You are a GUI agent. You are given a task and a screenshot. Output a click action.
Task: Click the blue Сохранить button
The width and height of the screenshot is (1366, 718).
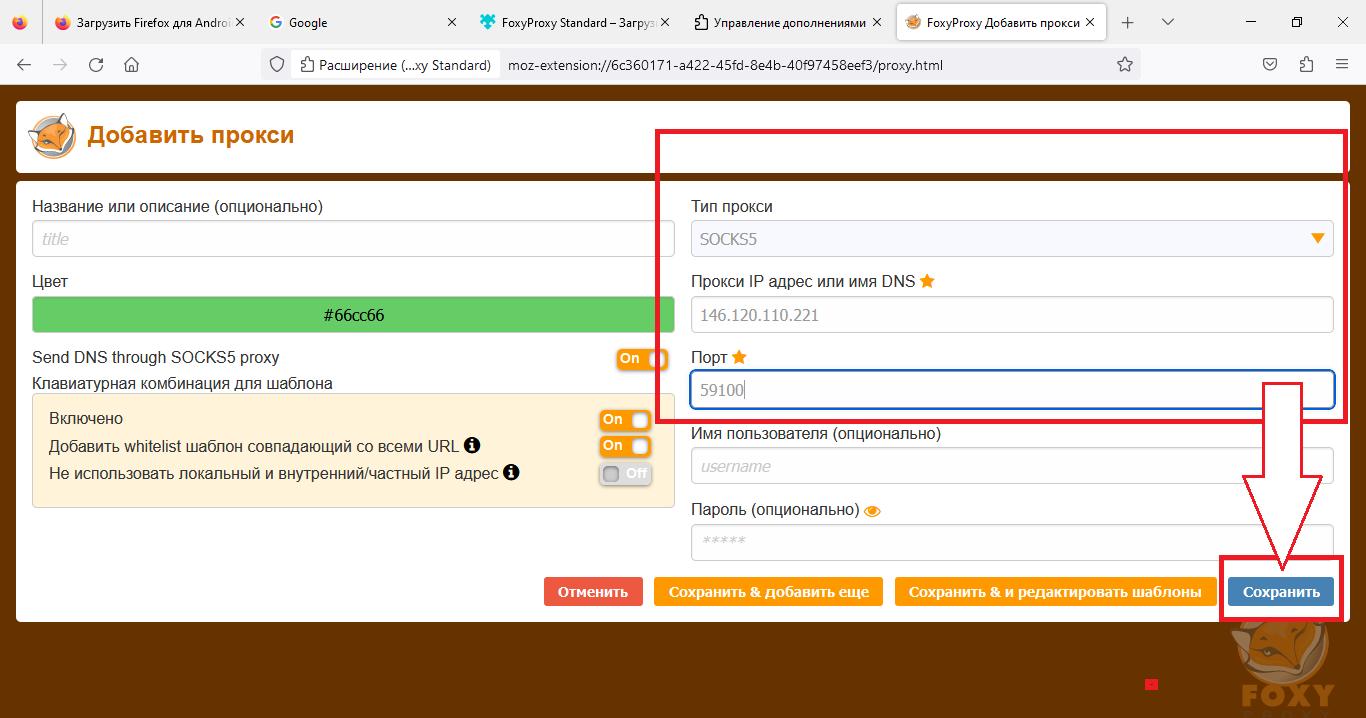[x=1281, y=592]
